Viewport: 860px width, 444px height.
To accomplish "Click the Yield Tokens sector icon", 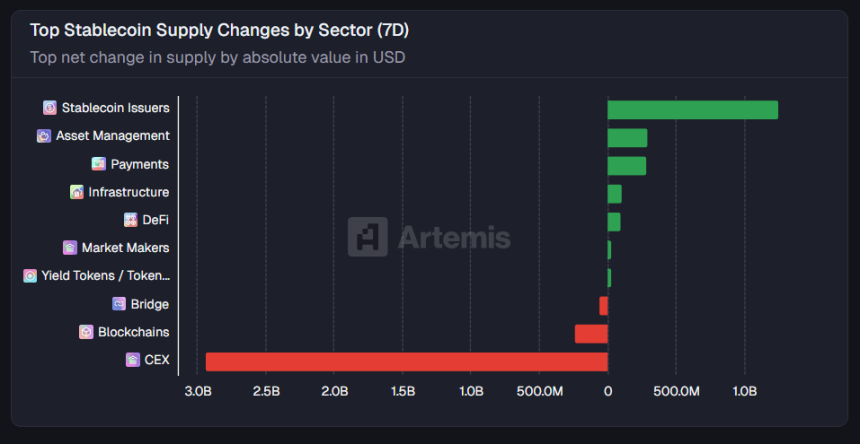I will tap(30, 276).
